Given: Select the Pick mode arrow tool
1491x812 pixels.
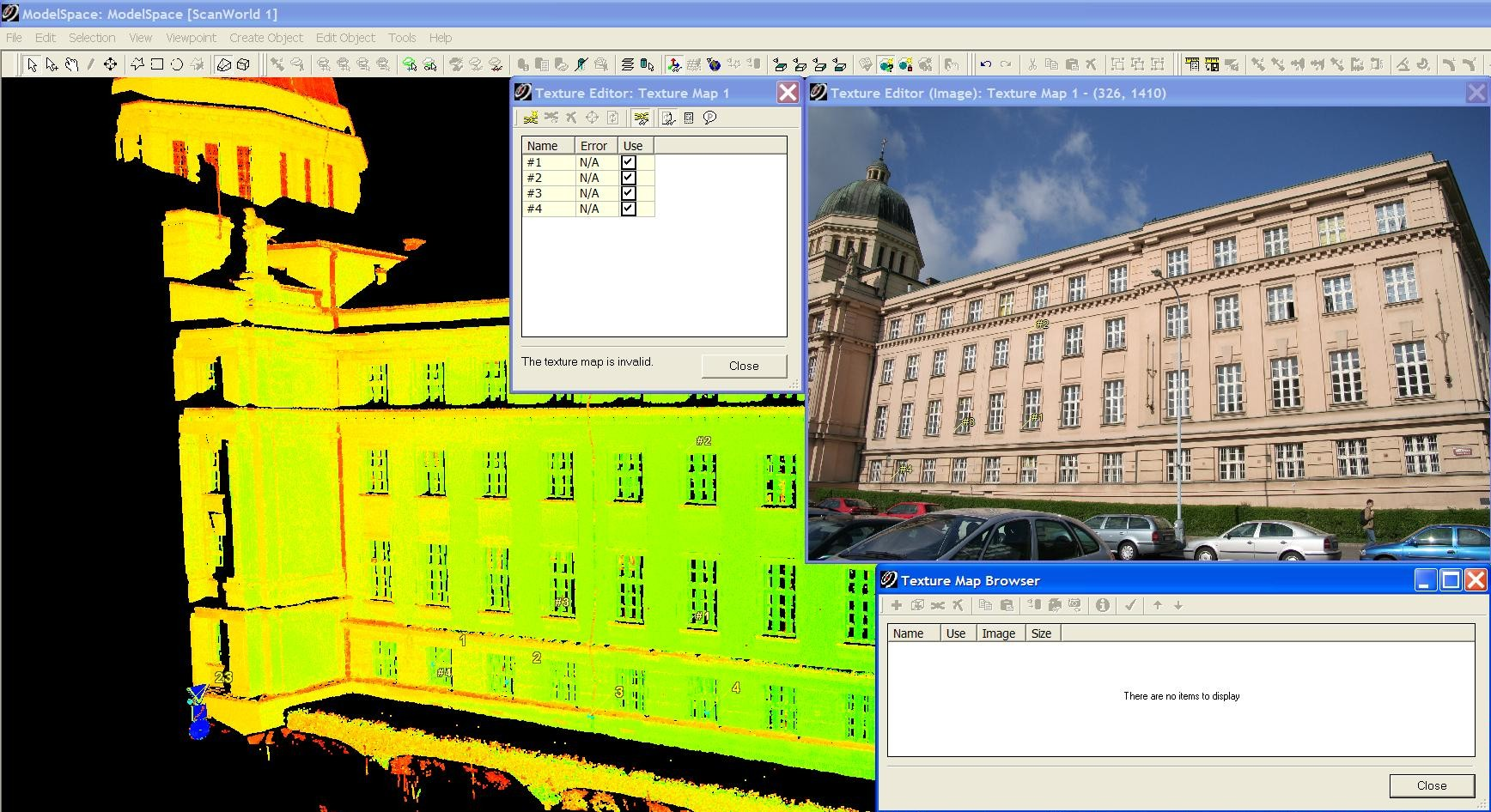Looking at the screenshot, I should [32, 64].
